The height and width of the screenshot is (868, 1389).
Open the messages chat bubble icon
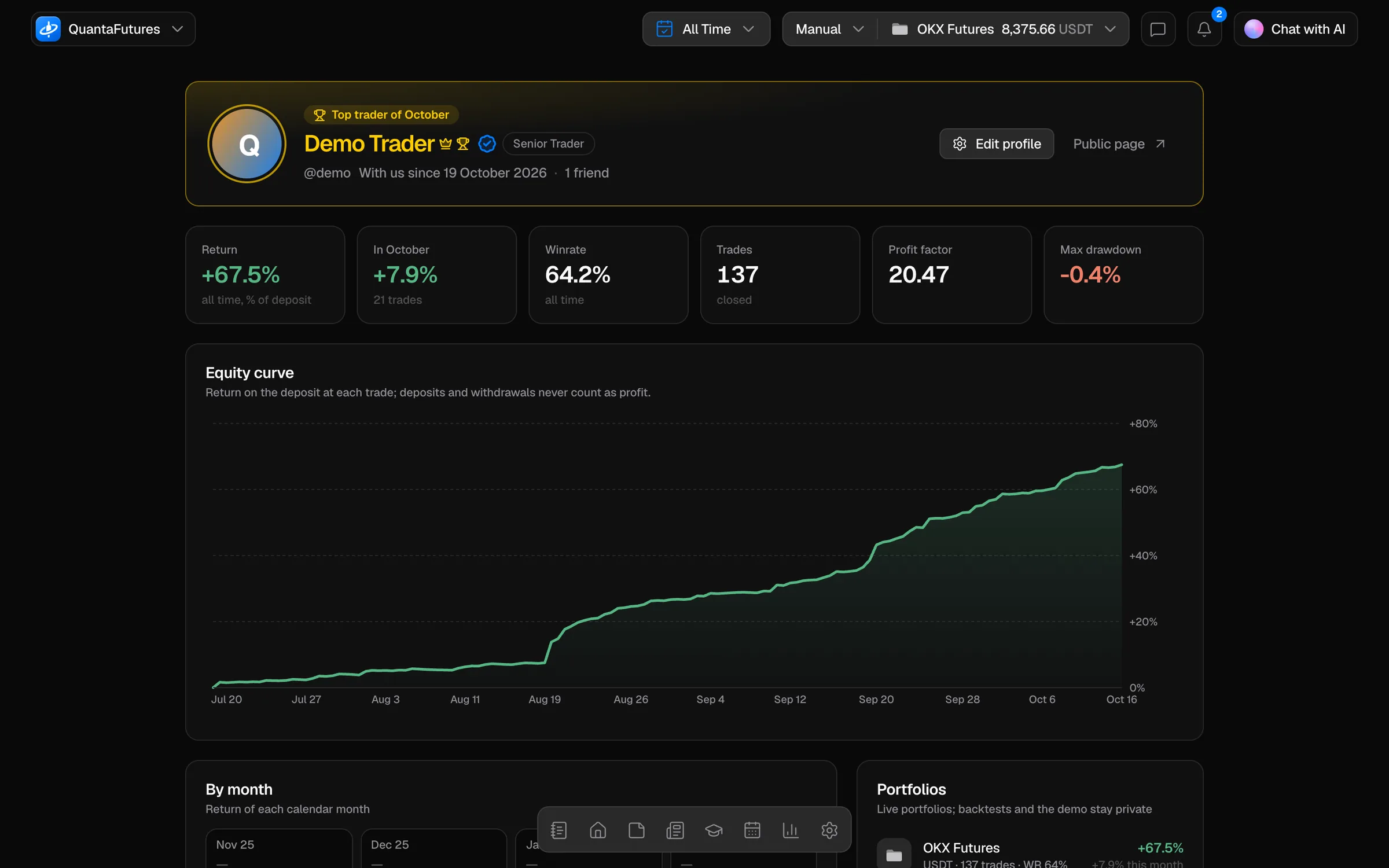pyautogui.click(x=1157, y=29)
